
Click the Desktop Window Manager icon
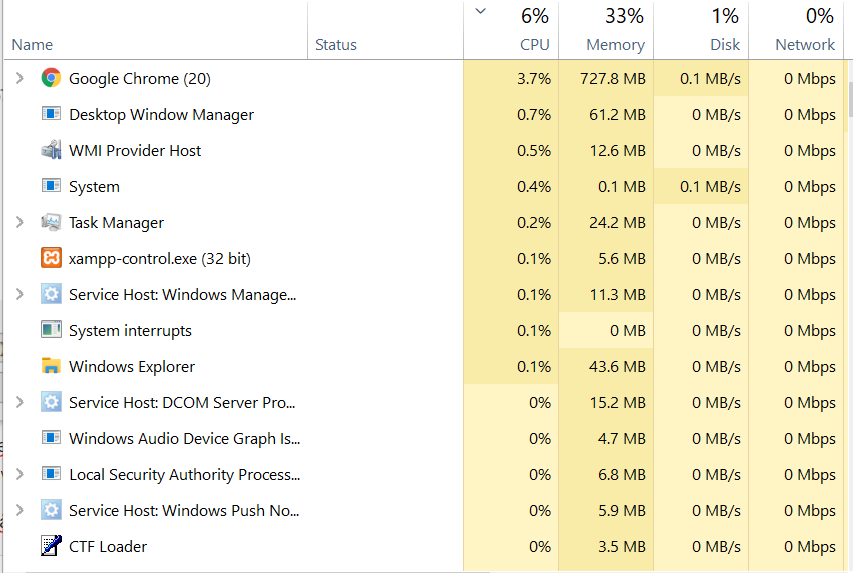click(x=51, y=114)
